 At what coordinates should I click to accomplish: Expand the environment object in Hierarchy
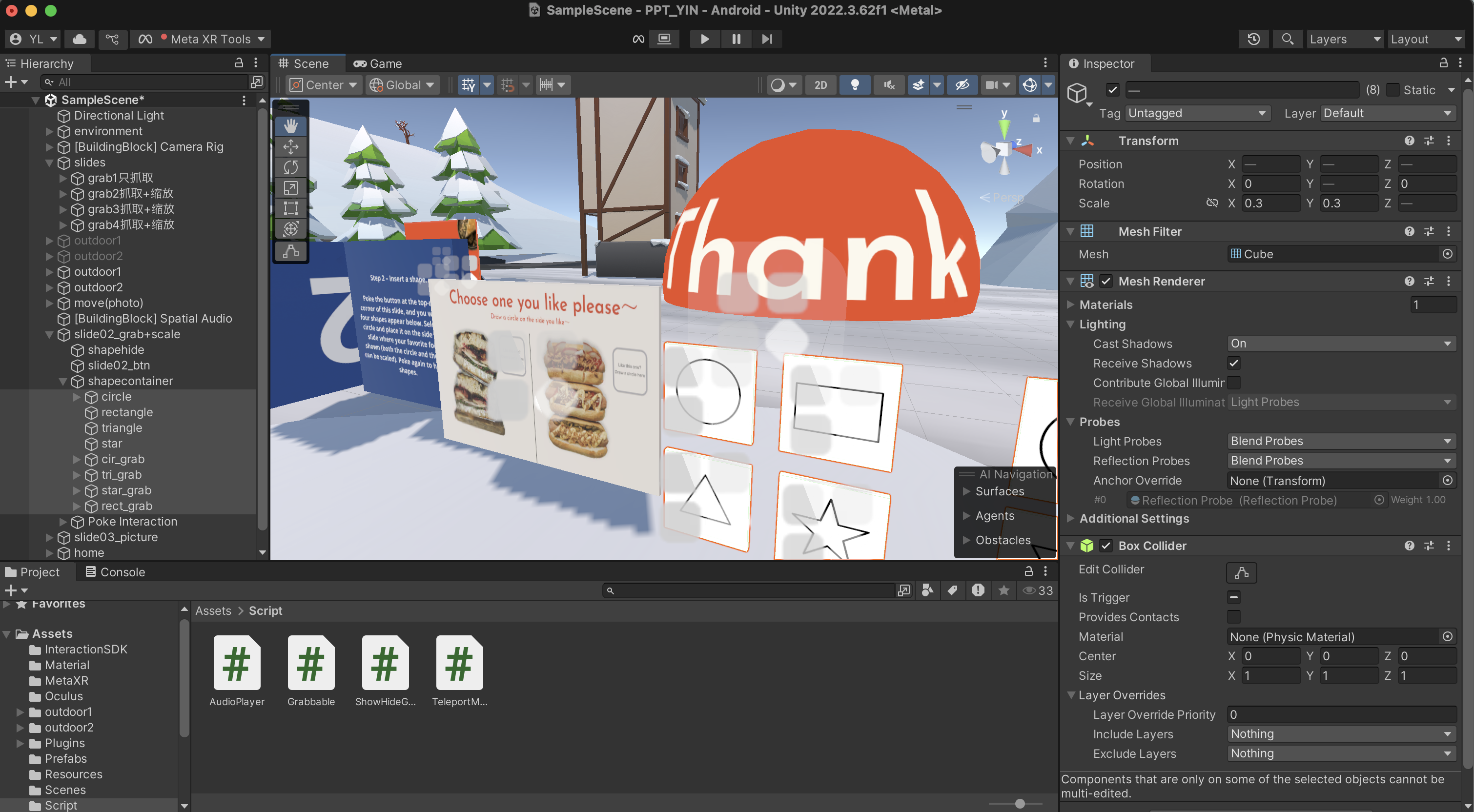click(x=49, y=131)
